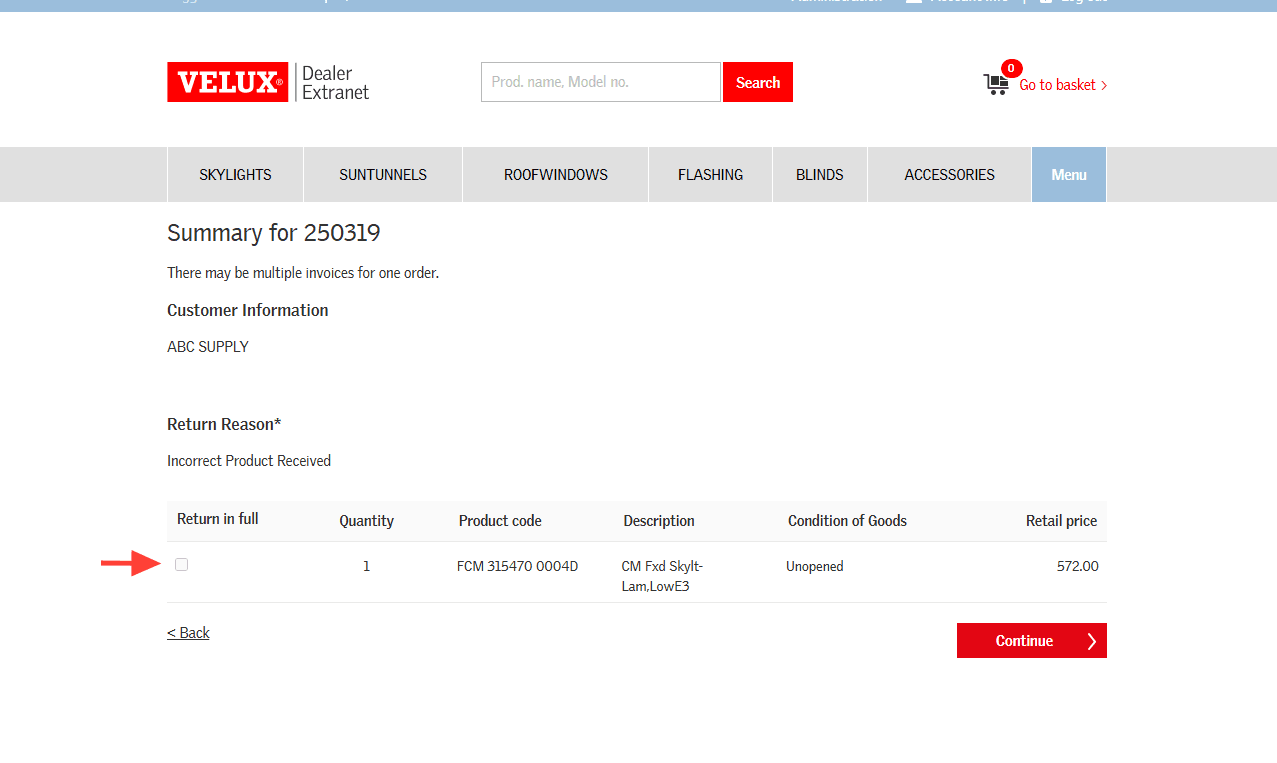Click the Go to basket link
The height and width of the screenshot is (763, 1277).
pos(1063,85)
